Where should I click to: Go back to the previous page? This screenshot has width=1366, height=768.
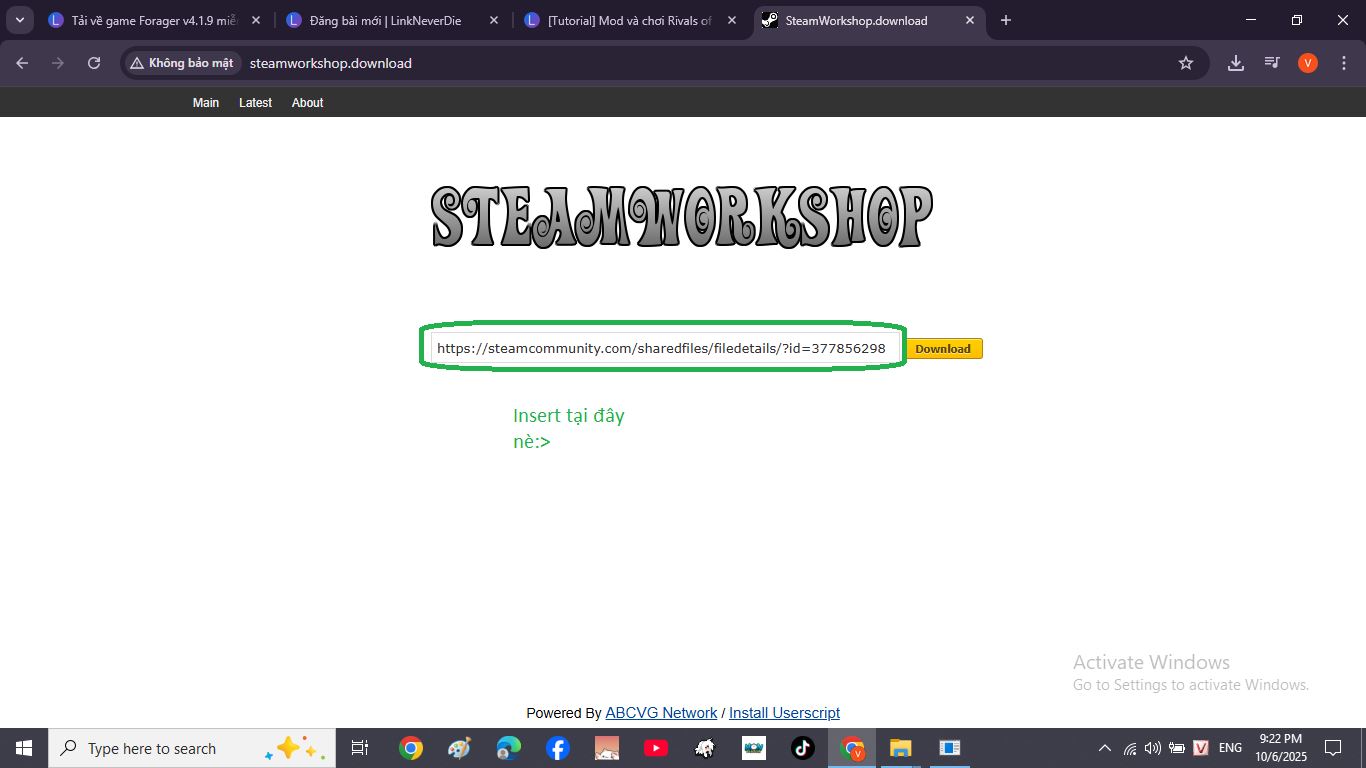(x=22, y=63)
